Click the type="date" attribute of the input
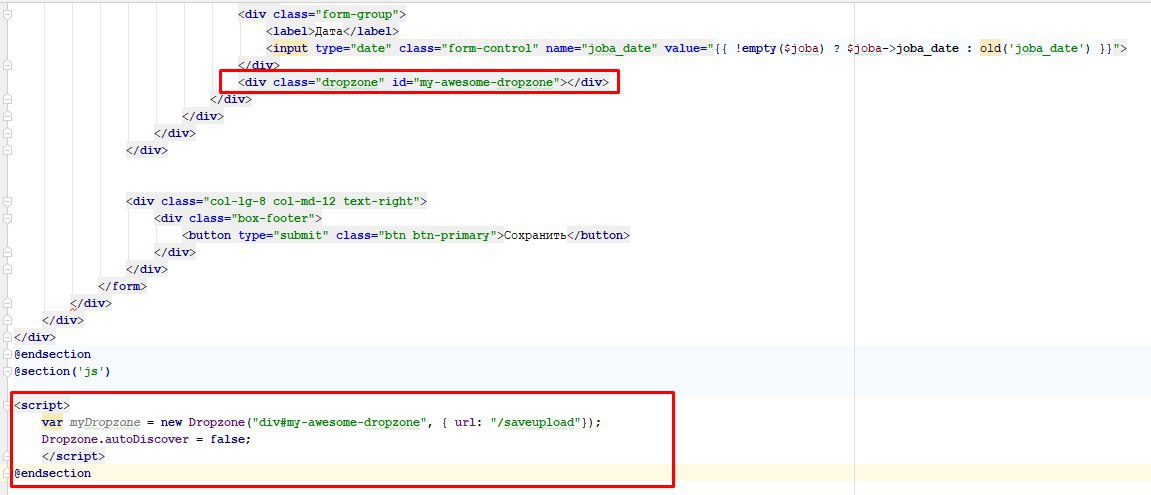1151x495 pixels. [x=353, y=48]
